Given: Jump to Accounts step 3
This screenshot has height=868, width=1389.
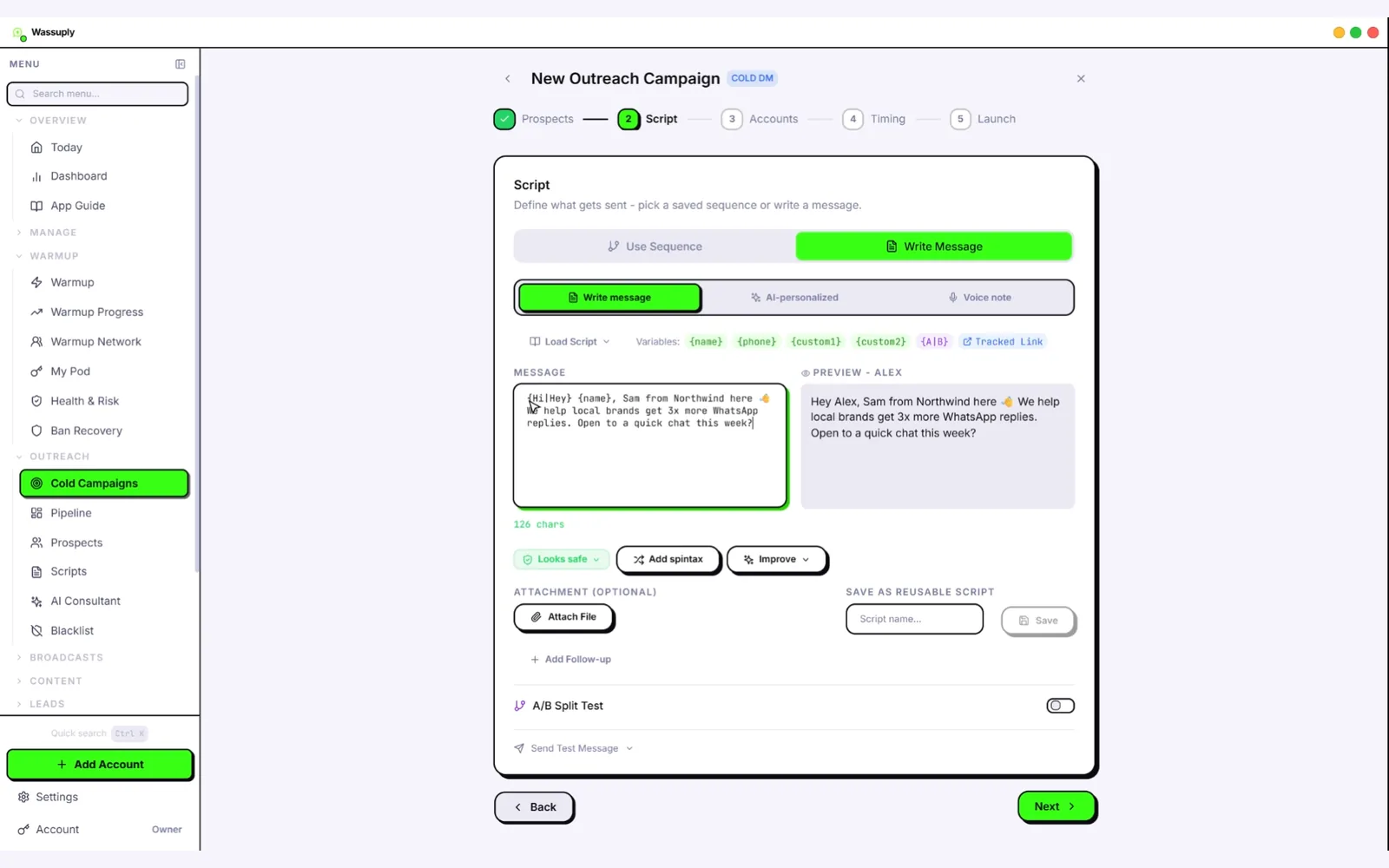Looking at the screenshot, I should coord(760,119).
